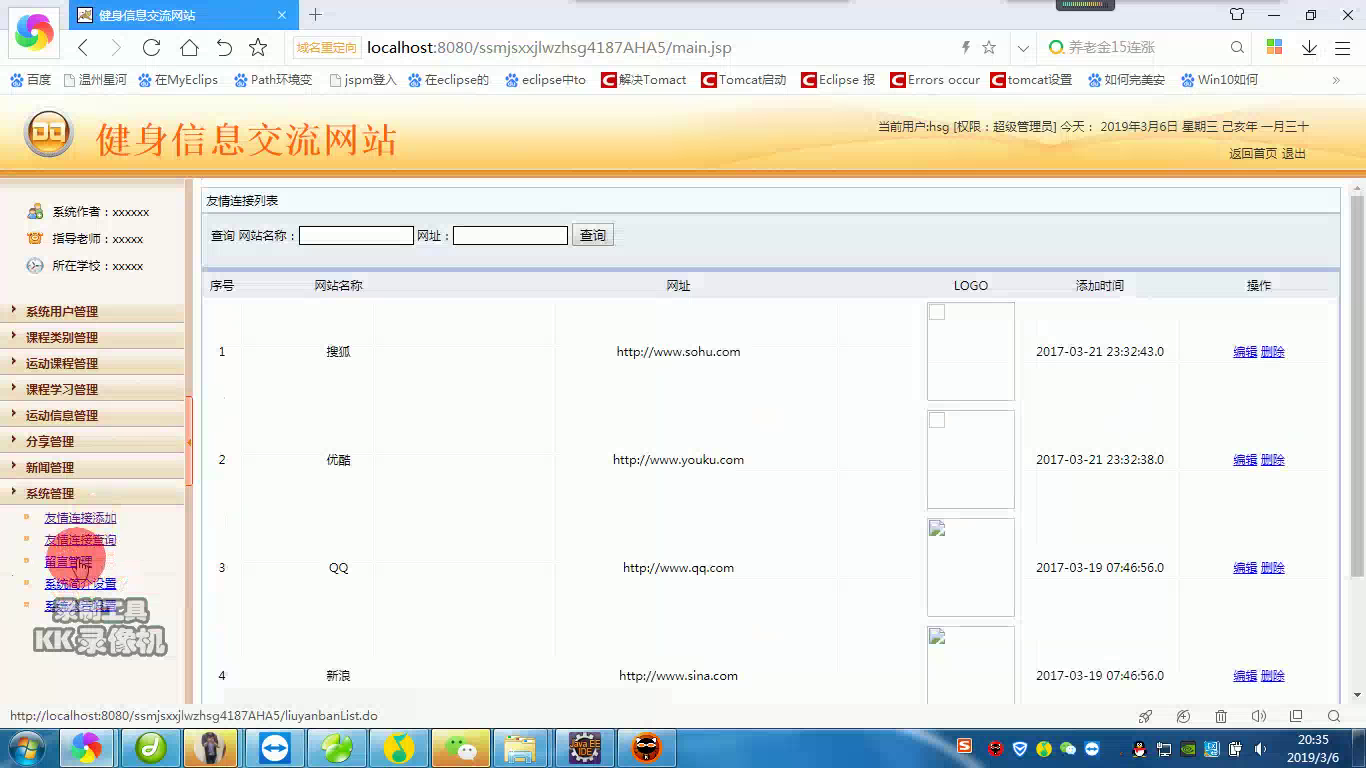Edit the 搜狐 row

1245,352
